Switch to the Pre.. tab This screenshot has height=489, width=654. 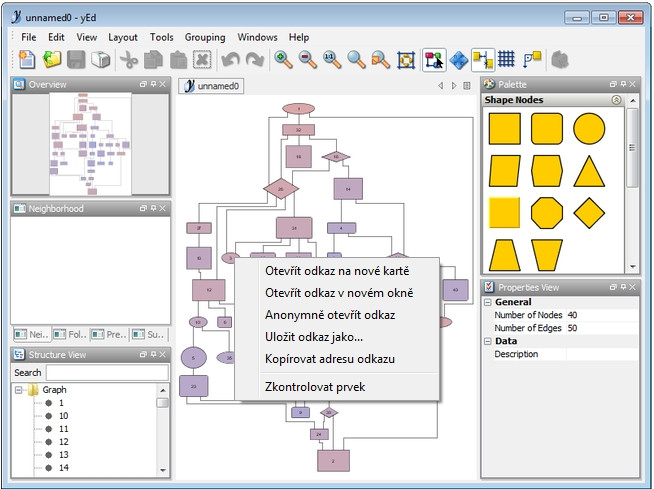click(x=109, y=334)
